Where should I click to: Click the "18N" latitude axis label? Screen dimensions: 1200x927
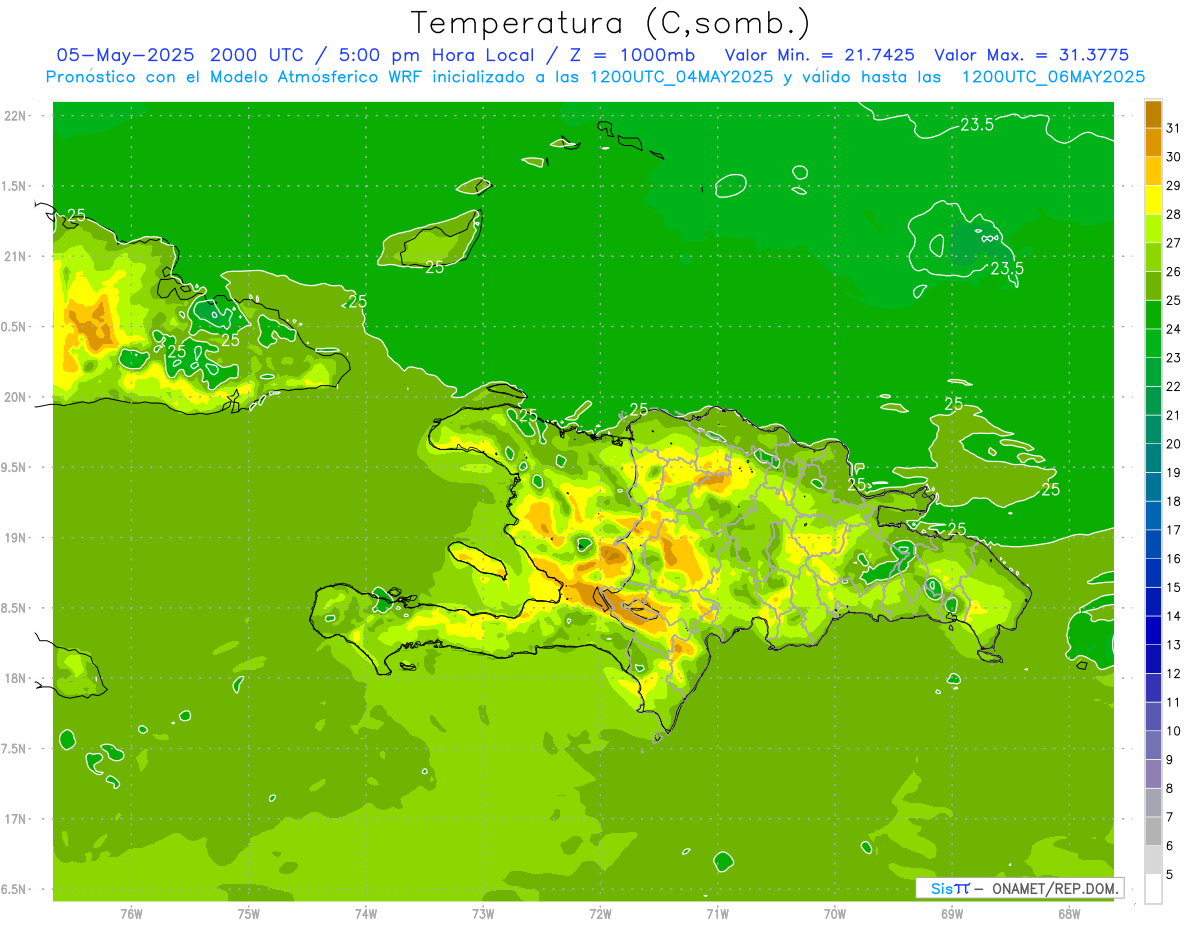(16, 678)
